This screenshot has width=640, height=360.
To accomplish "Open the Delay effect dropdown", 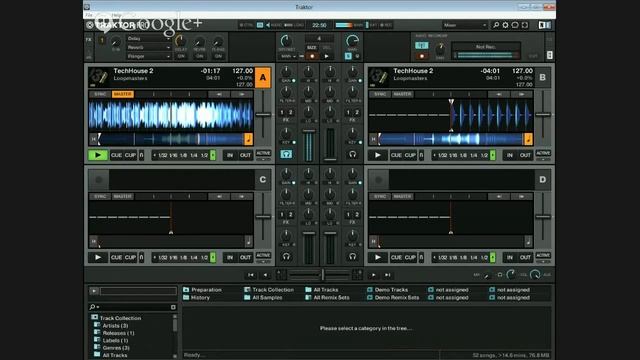I will (x=148, y=38).
